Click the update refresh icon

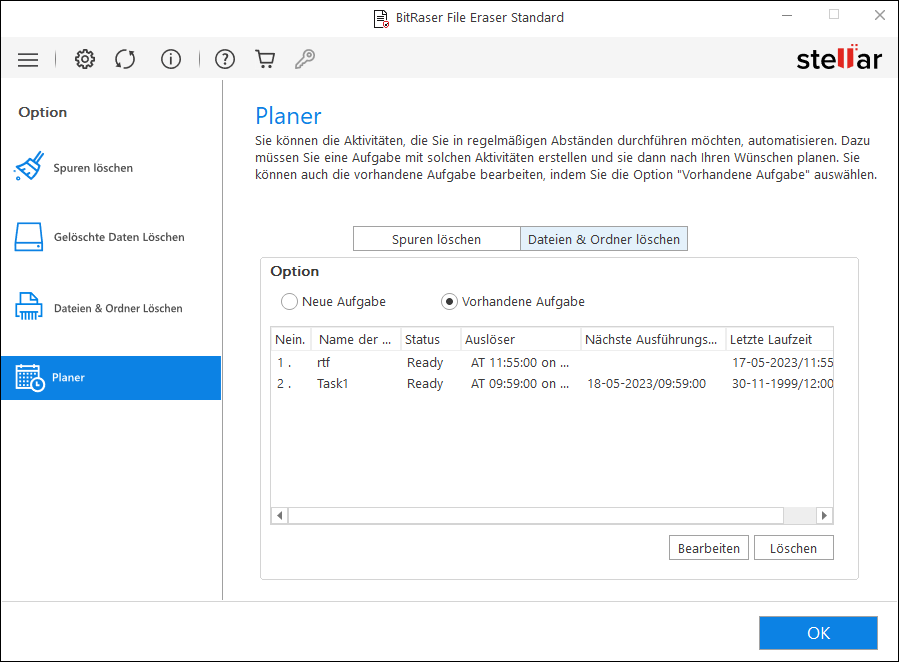click(125, 59)
